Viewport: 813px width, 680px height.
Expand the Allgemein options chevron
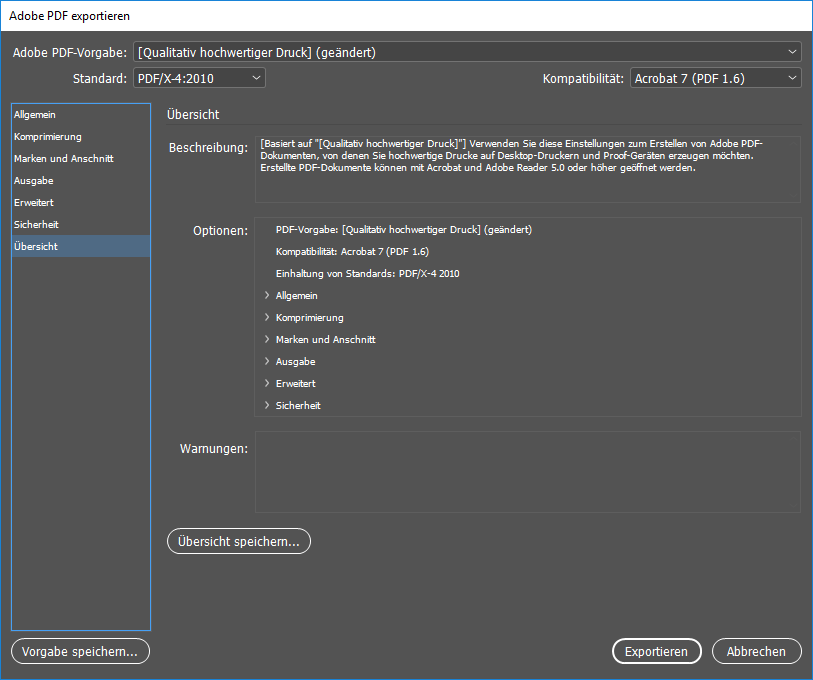(267, 295)
